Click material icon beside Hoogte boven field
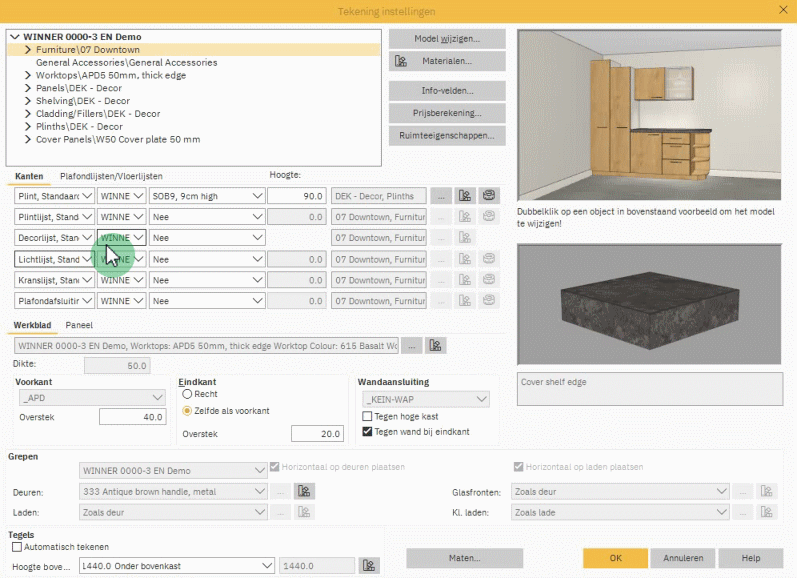 [x=370, y=566]
